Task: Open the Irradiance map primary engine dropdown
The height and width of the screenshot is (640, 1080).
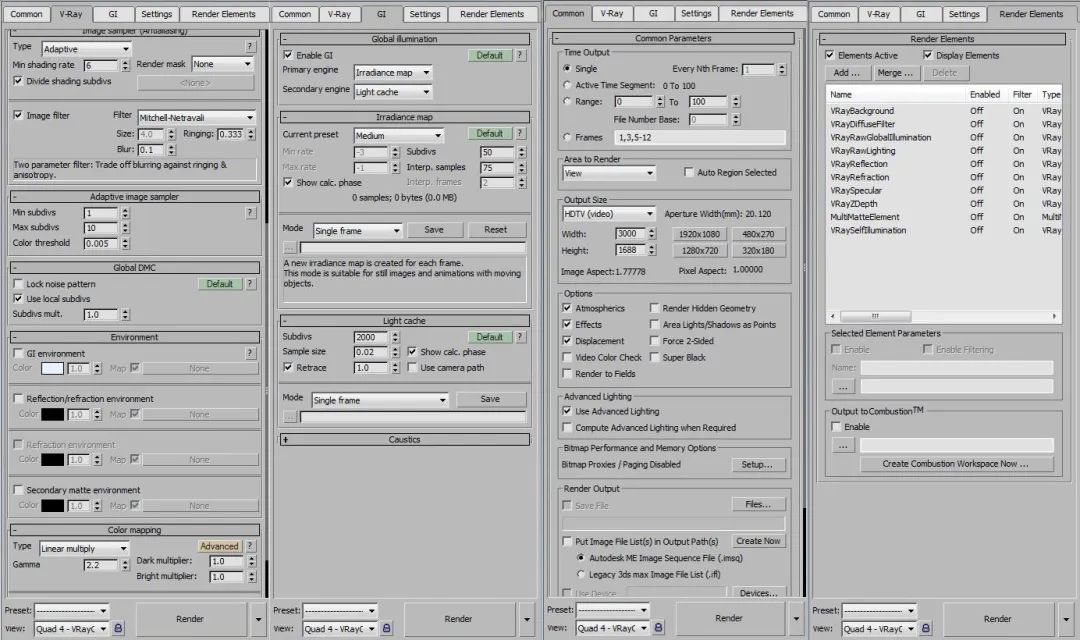Action: pos(393,73)
